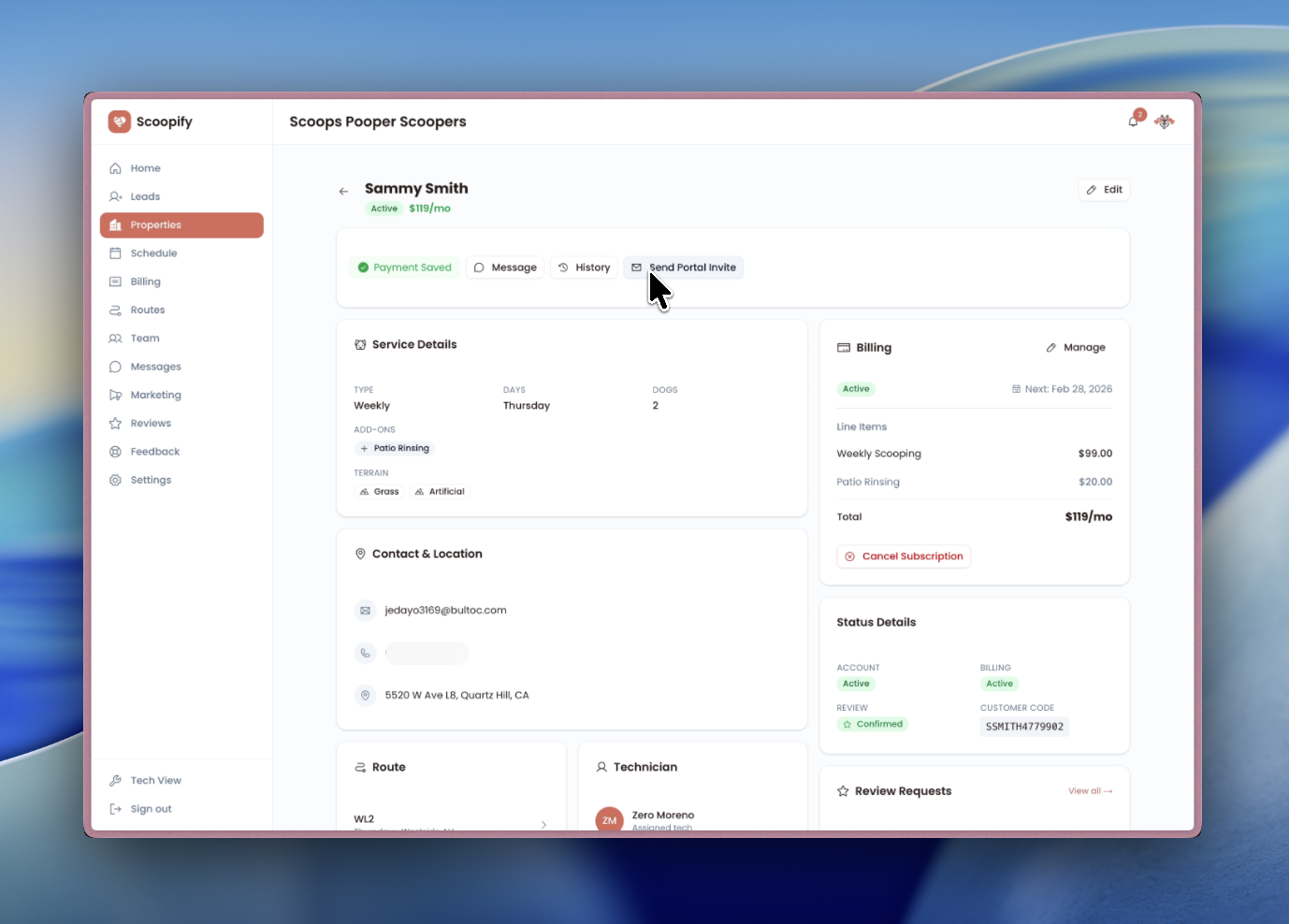
Task: Click the Scoopify logo icon
Action: click(x=119, y=122)
